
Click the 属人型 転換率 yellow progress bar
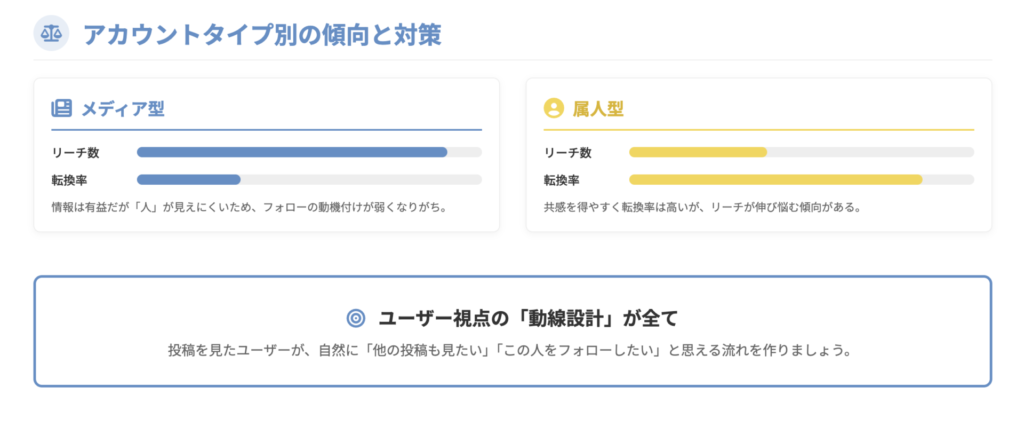coord(775,180)
